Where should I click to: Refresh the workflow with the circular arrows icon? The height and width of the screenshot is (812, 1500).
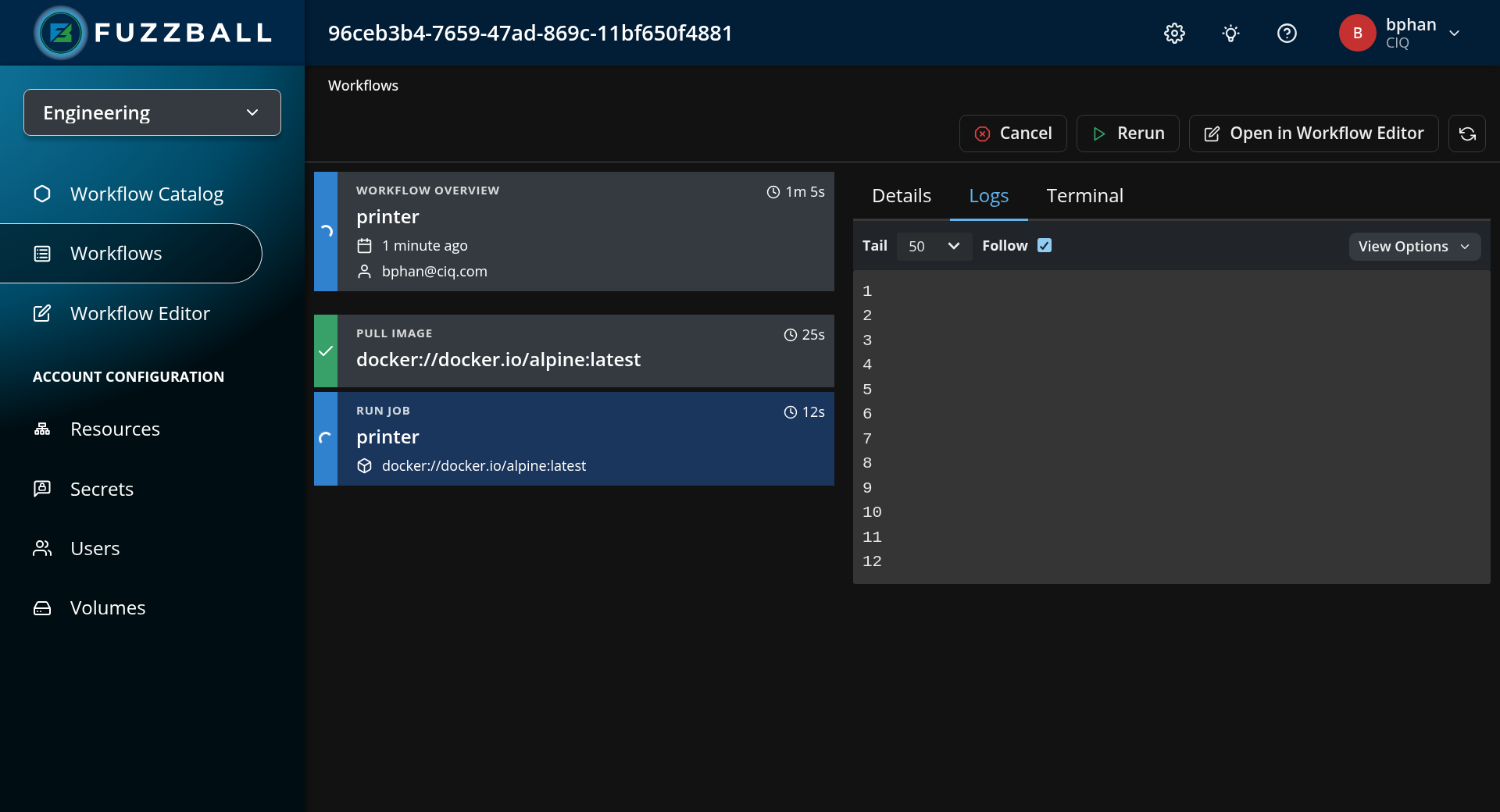(x=1467, y=134)
